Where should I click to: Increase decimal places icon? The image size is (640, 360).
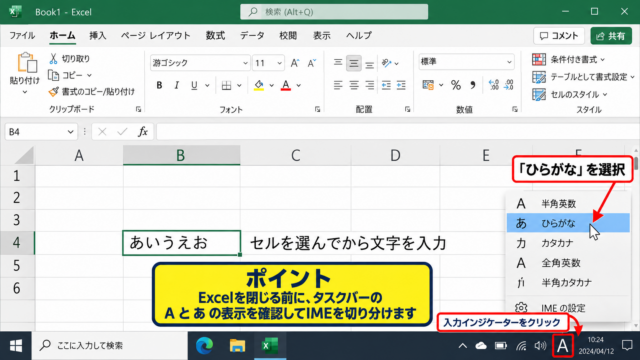[493, 85]
